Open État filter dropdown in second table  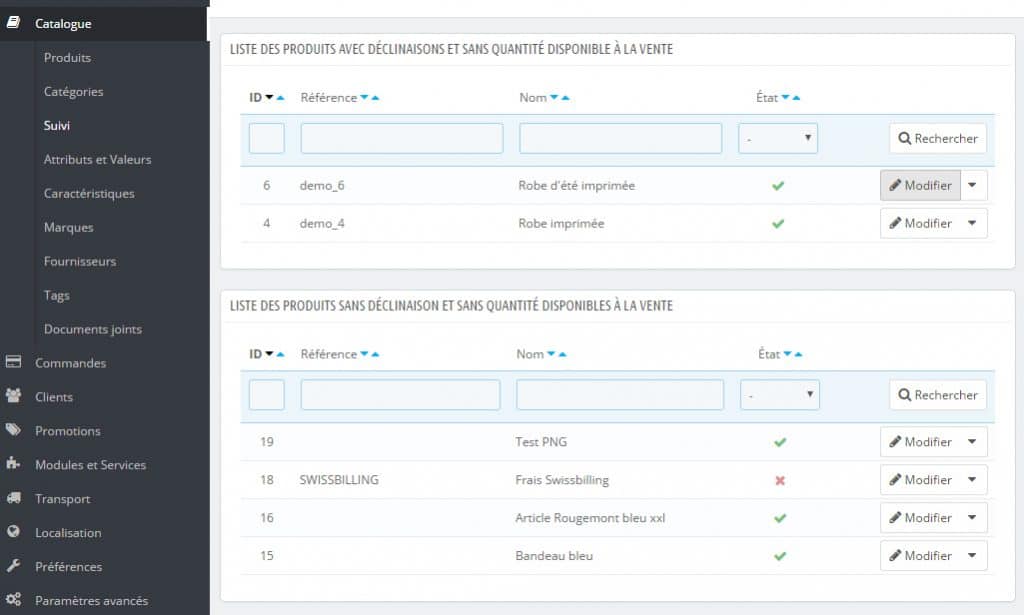[780, 395]
